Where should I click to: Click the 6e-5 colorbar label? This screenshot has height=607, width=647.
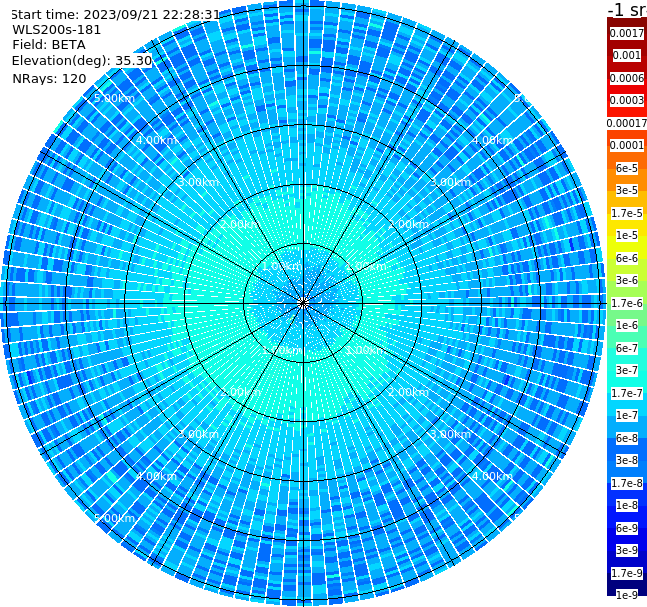click(x=627, y=168)
